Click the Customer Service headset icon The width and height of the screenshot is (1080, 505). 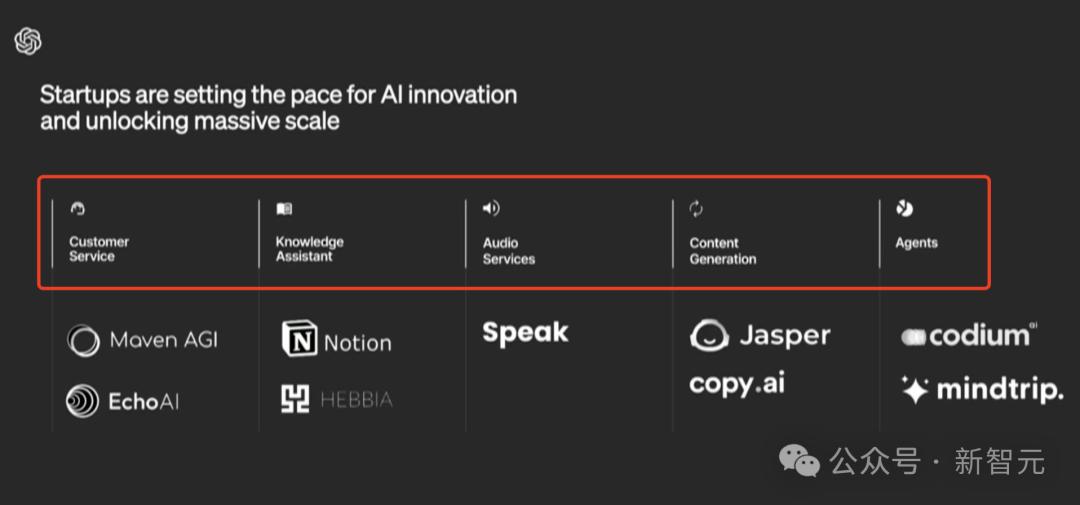(x=78, y=208)
